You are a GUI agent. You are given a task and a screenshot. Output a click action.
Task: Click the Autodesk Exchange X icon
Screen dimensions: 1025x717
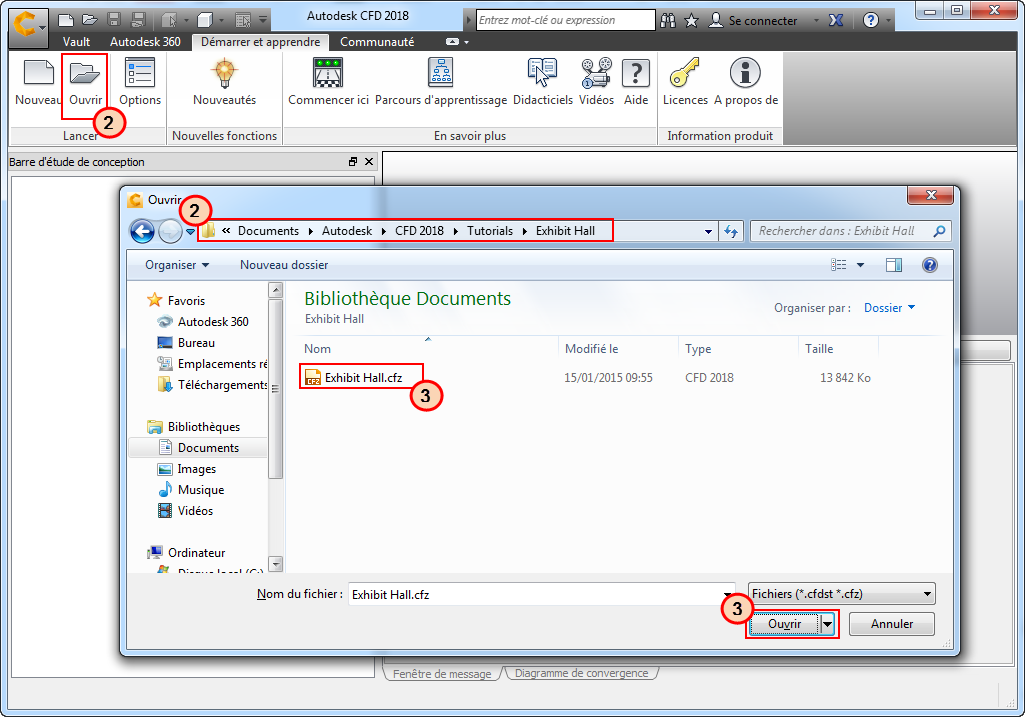coord(835,20)
